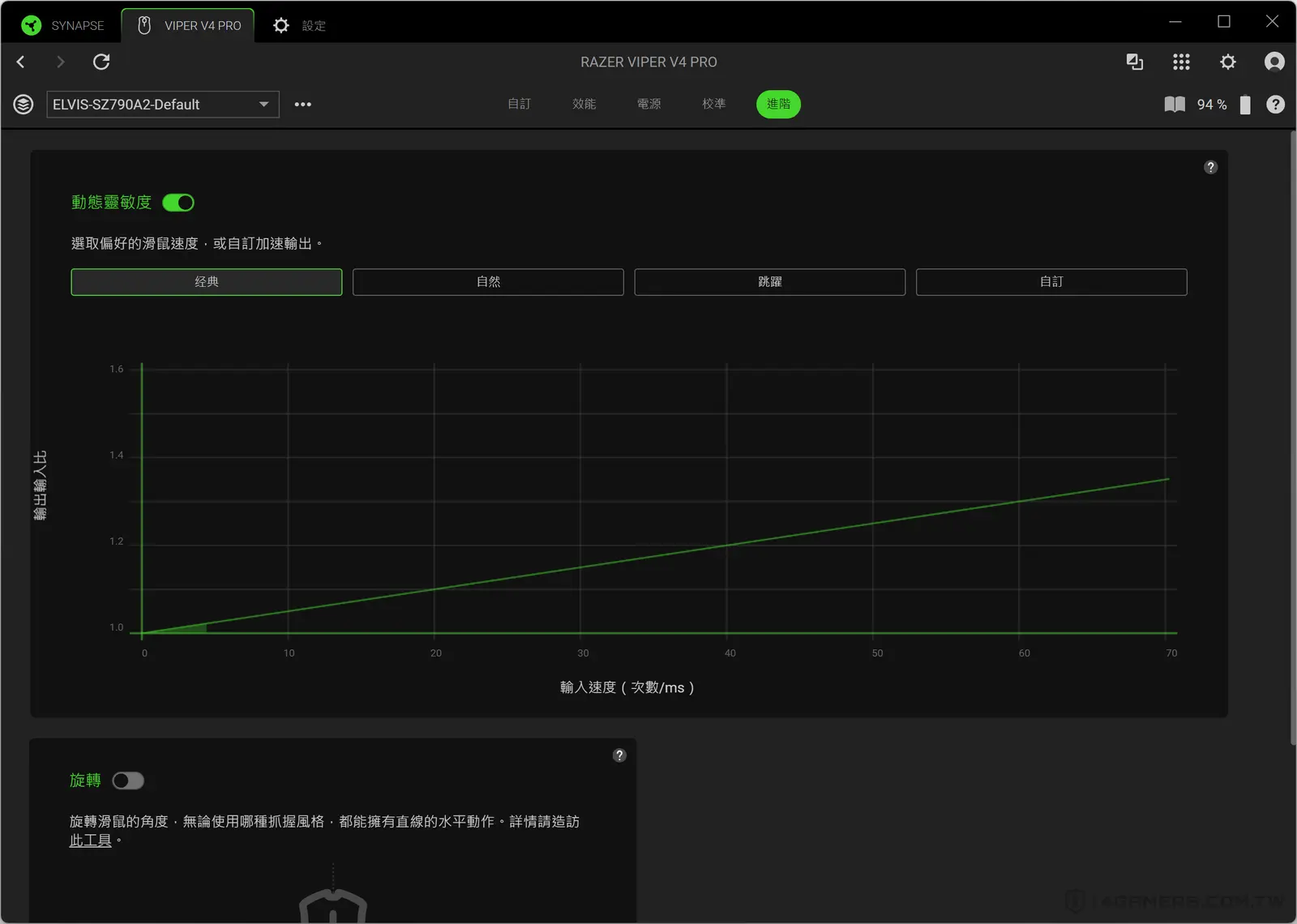Viewport: 1297px width, 924px height.
Task: Open the ELVIS-SZ790A2-Default profile dropdown
Action: point(163,105)
